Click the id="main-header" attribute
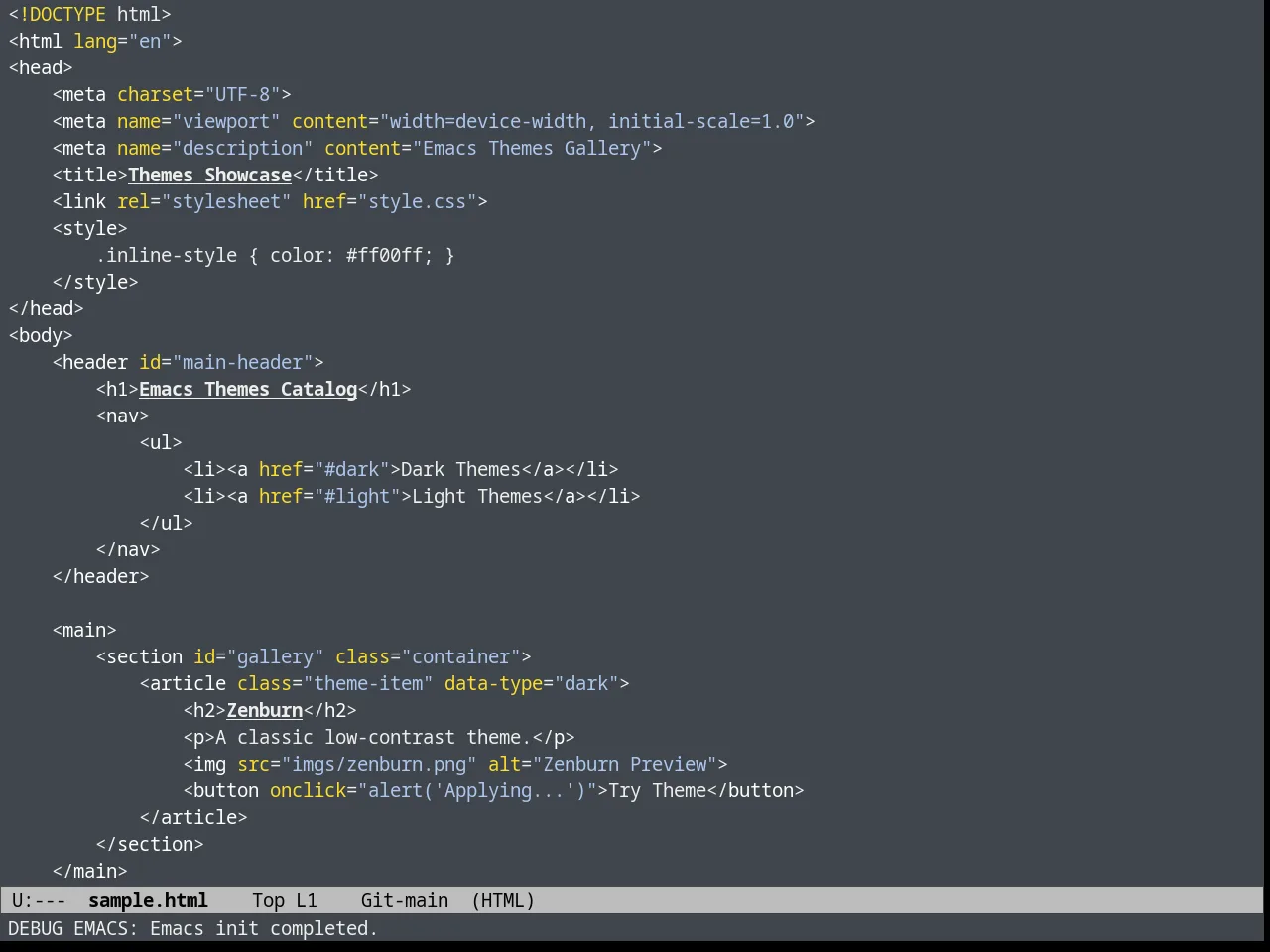Screen dimensions: 1270x952 226,362
